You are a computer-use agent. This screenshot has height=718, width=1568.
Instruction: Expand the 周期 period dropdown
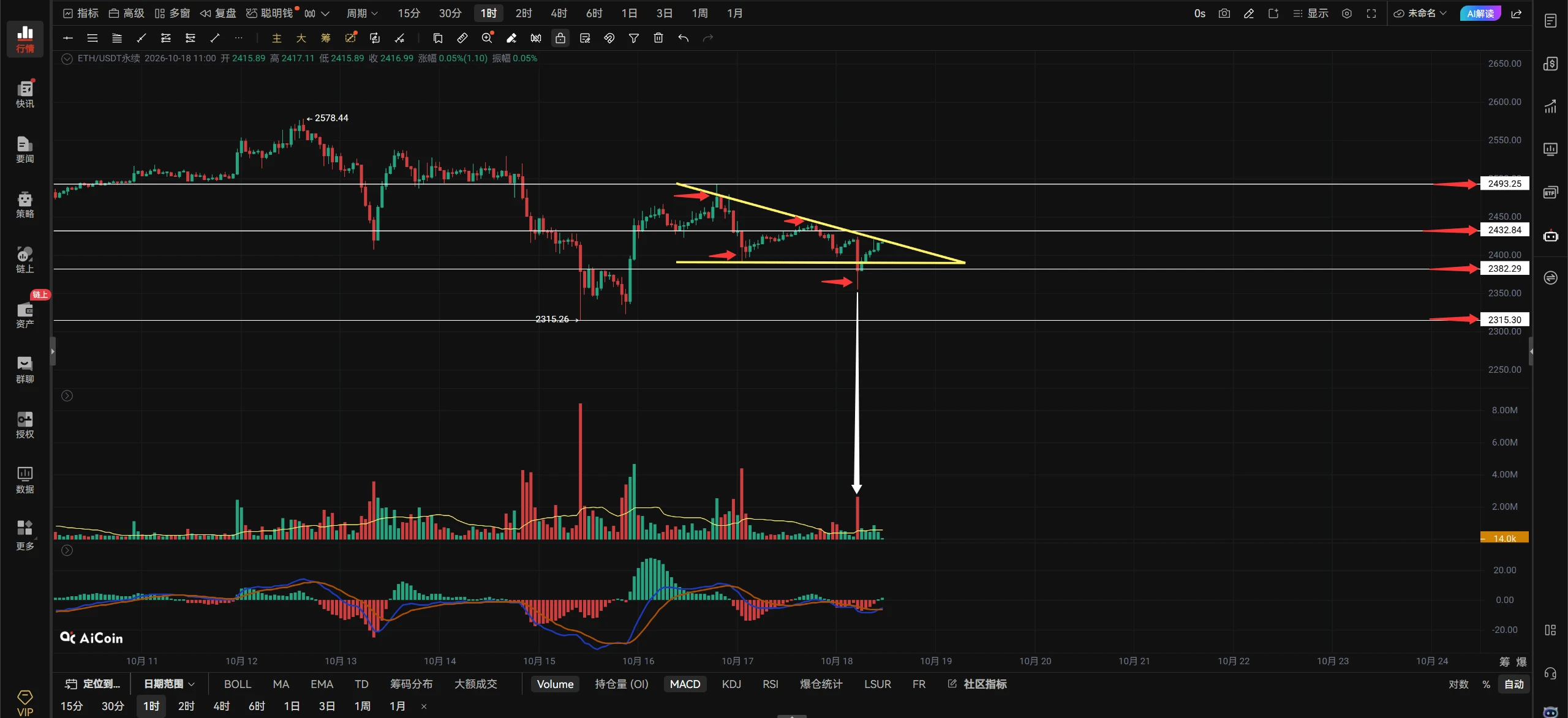coord(362,13)
